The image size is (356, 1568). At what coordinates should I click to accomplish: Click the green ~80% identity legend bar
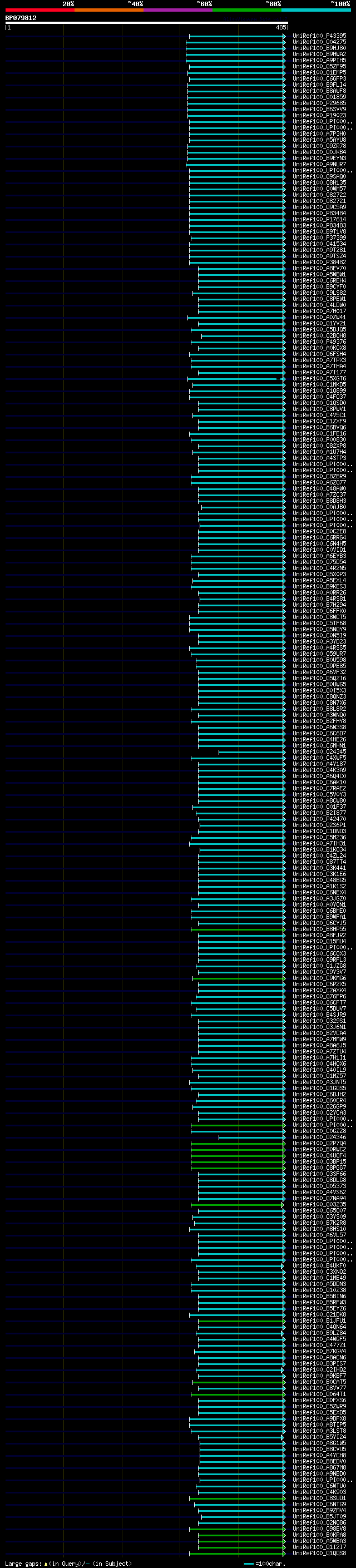(247, 10)
